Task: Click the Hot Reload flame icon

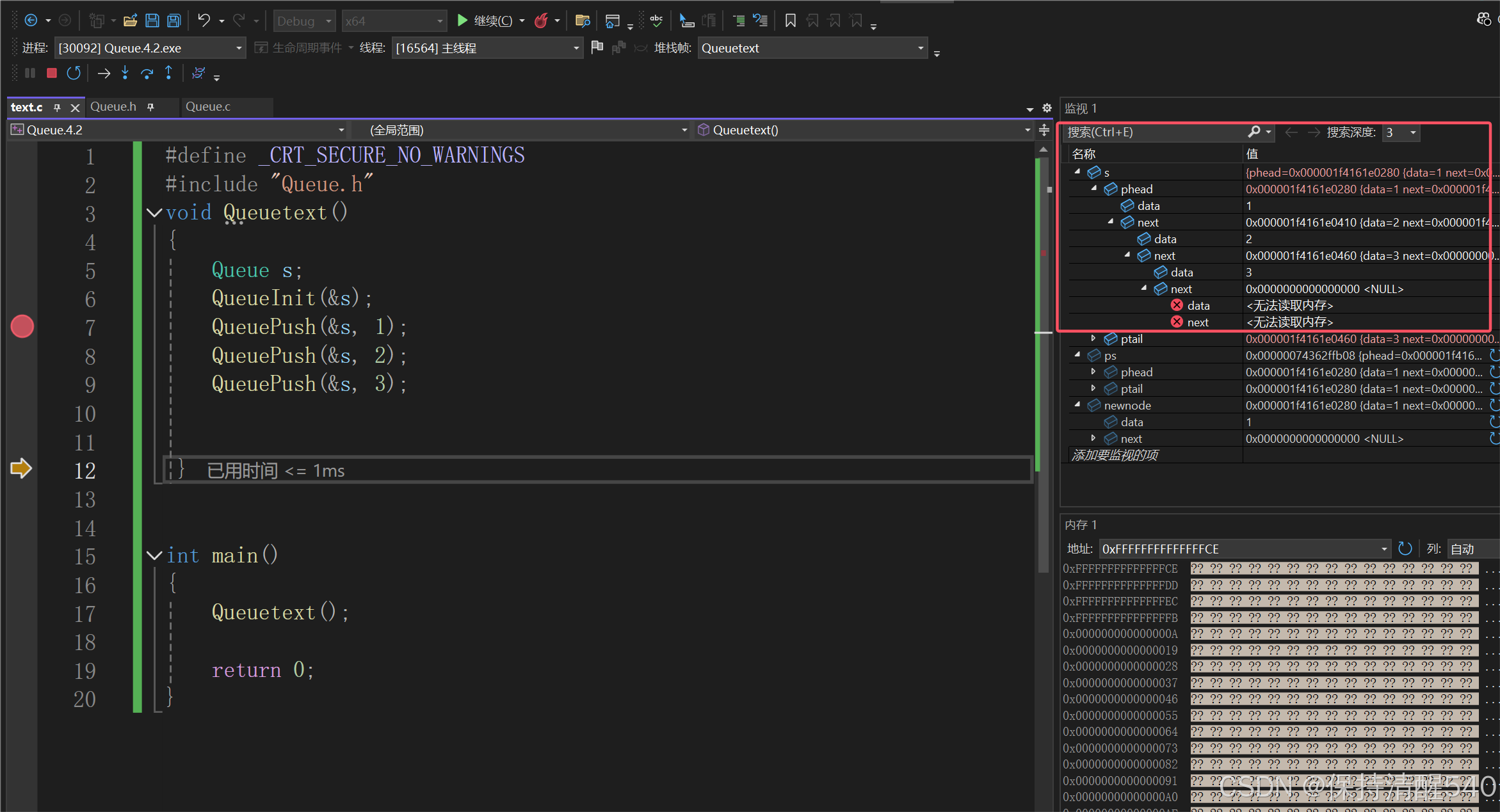Action: 542,21
